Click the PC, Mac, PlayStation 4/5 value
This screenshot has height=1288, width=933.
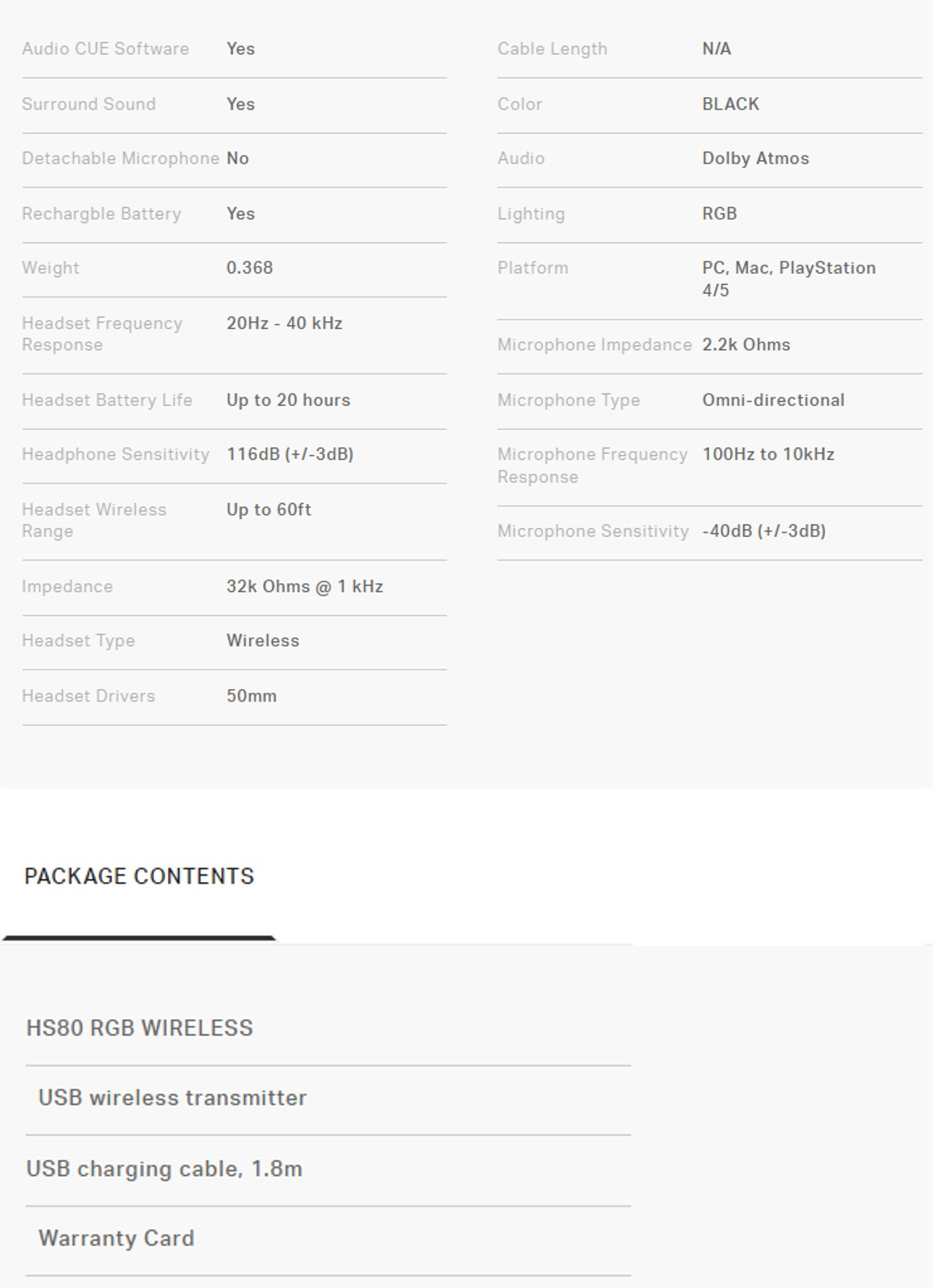coord(788,279)
